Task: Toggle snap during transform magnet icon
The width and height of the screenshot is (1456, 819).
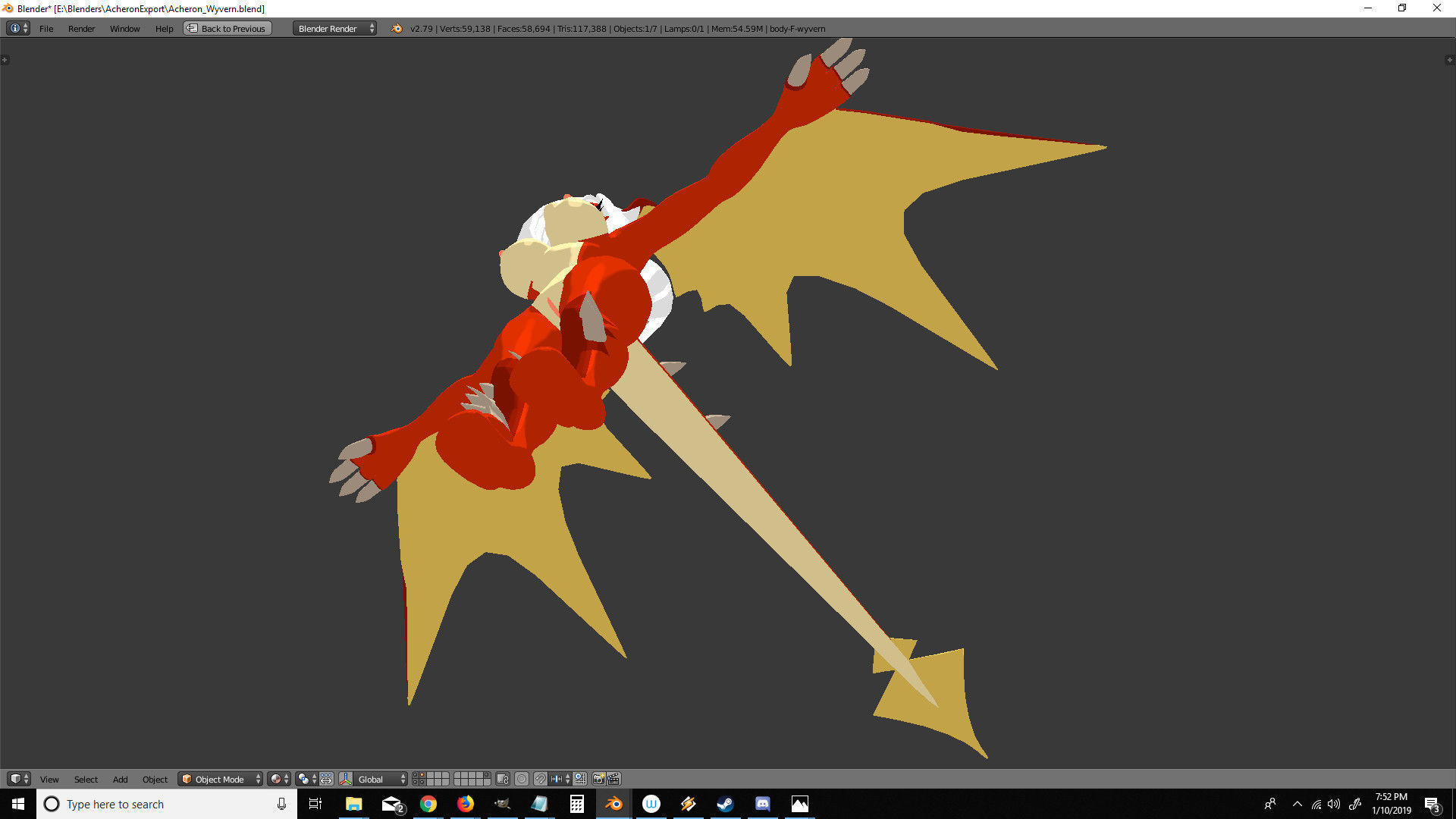Action: tap(540, 779)
